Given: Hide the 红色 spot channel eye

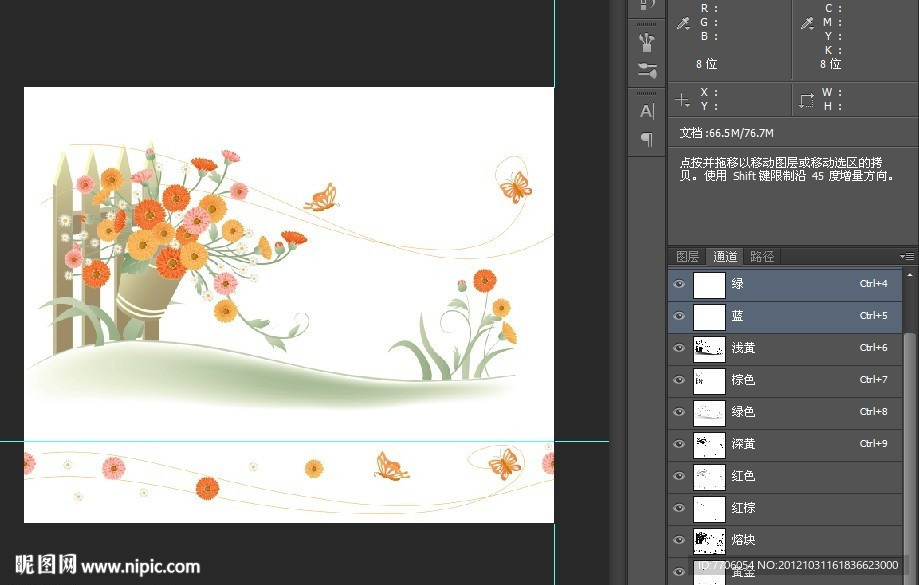Looking at the screenshot, I should tap(680, 476).
